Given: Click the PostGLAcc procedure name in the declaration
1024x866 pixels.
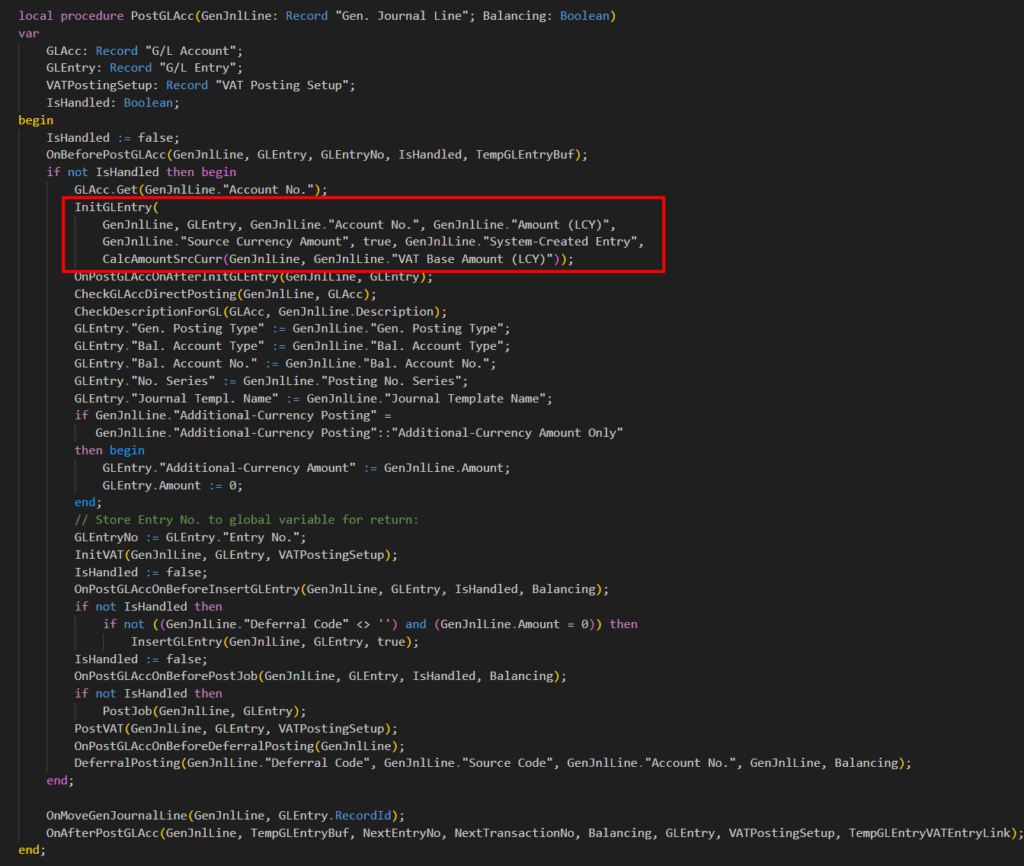Looking at the screenshot, I should [163, 16].
